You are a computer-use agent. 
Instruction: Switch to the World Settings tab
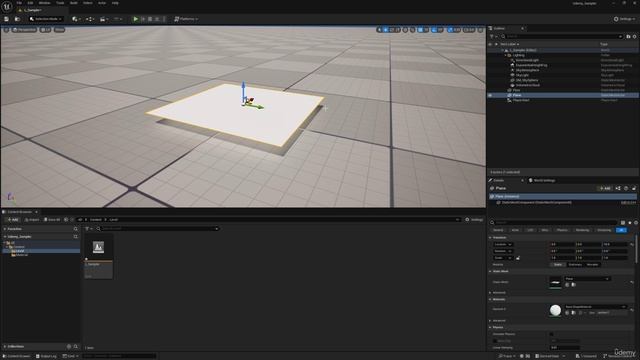point(542,180)
